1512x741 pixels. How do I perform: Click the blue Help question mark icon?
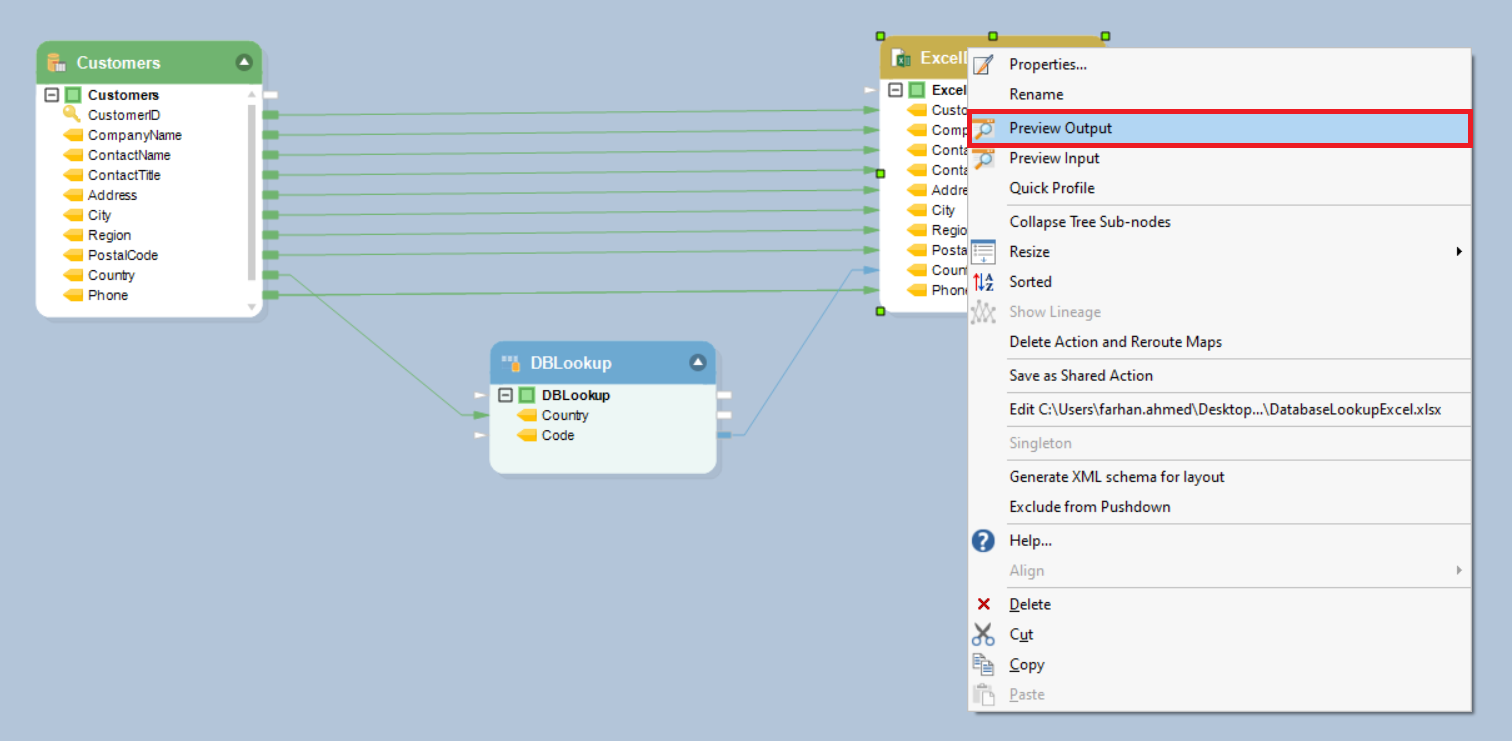tap(984, 541)
